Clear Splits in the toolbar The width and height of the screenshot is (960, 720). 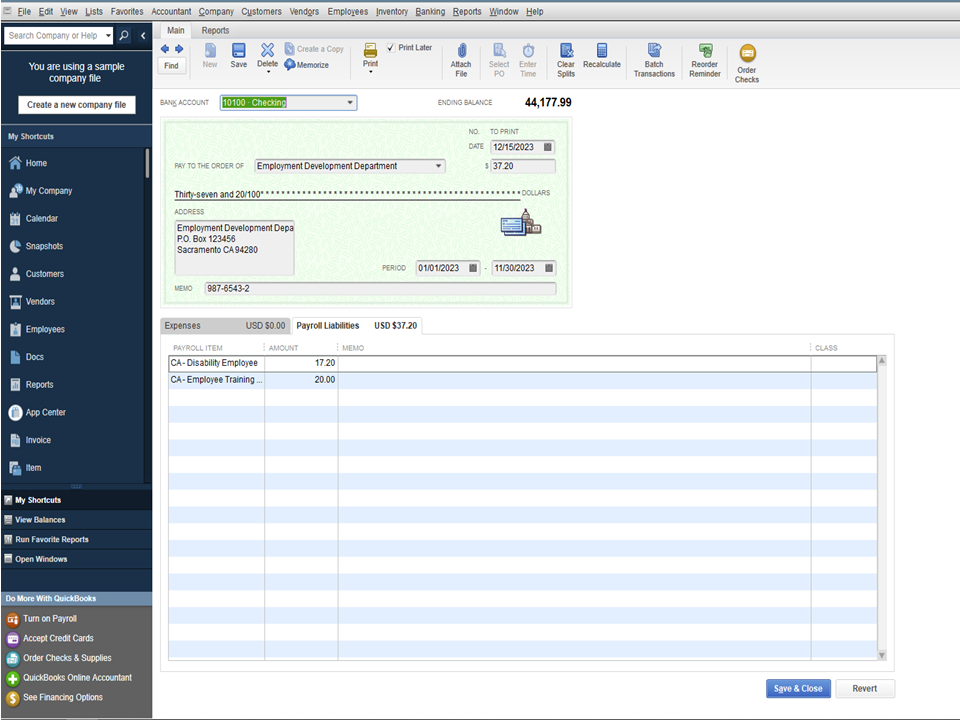point(566,60)
